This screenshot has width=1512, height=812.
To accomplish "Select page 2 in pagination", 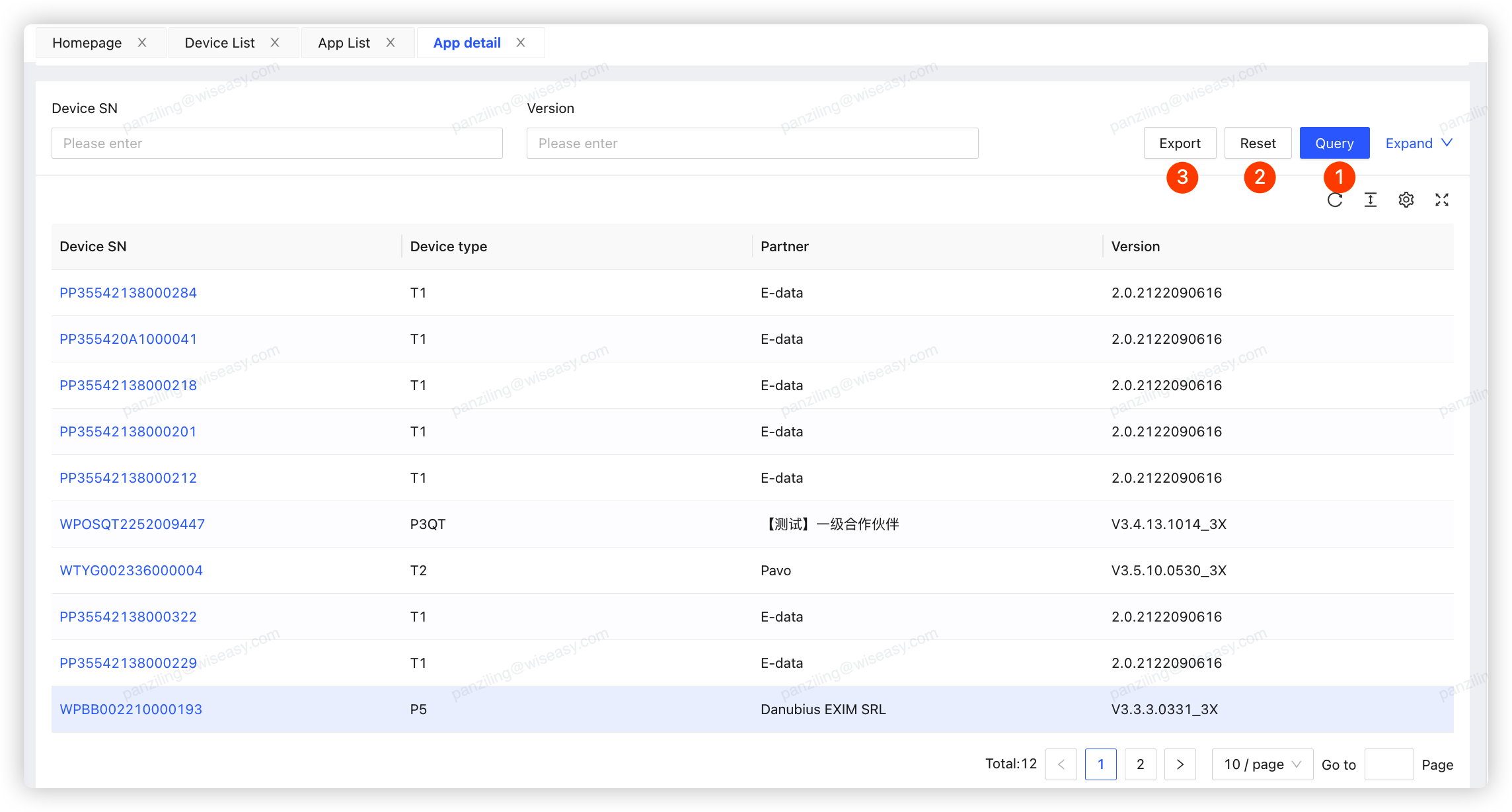I will pos(1141,764).
